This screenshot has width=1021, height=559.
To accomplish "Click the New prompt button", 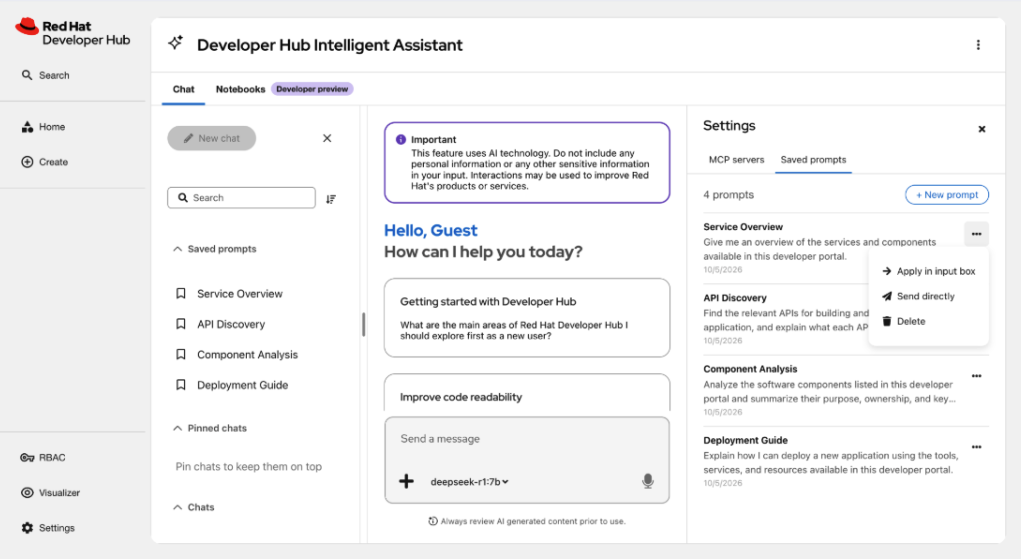I will [947, 195].
